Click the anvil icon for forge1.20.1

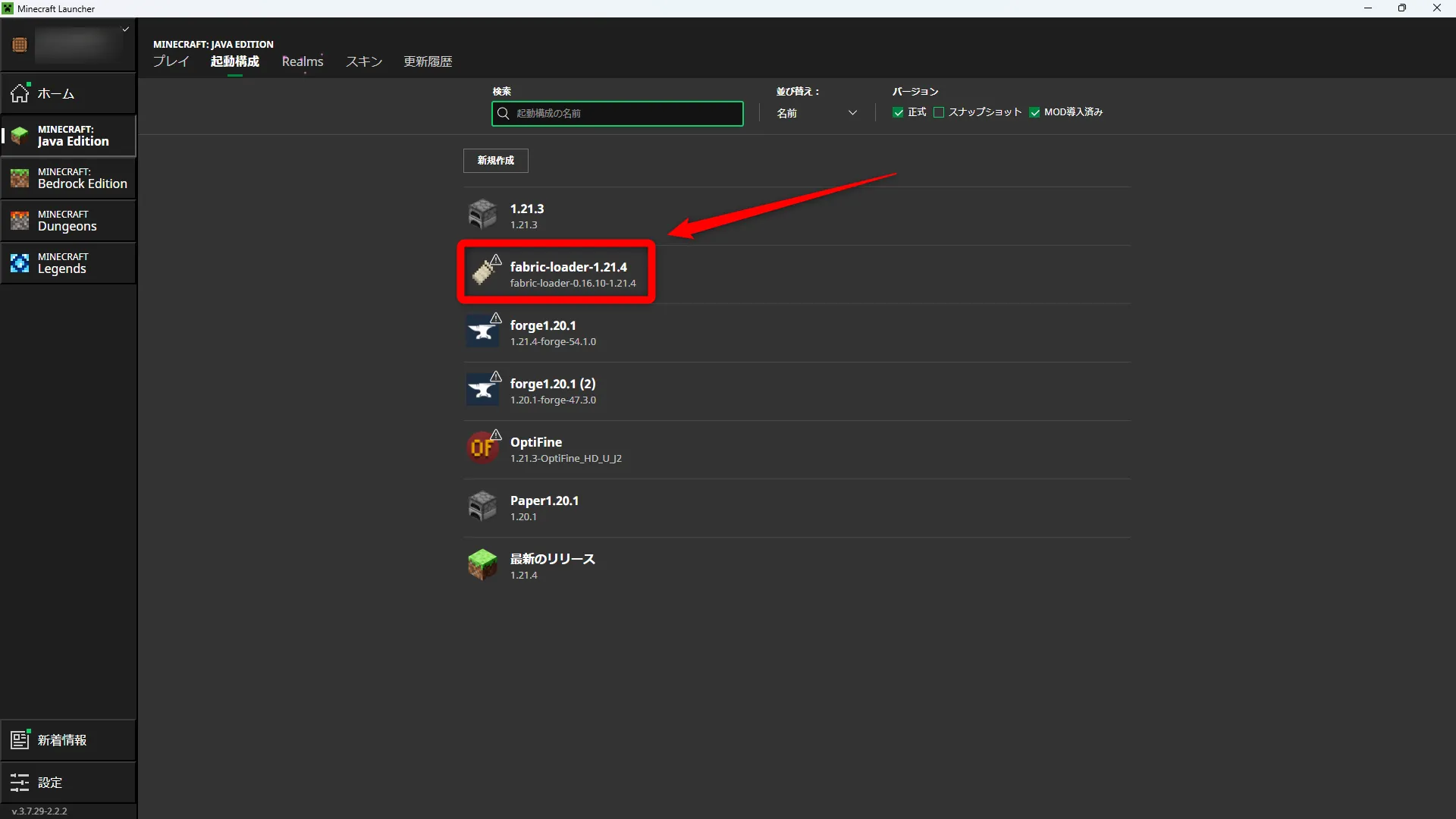482,331
